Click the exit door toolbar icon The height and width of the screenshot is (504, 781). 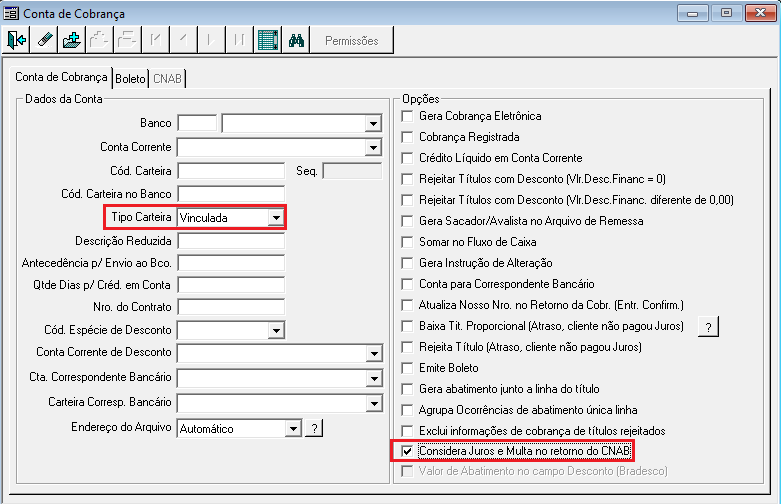tap(16, 40)
